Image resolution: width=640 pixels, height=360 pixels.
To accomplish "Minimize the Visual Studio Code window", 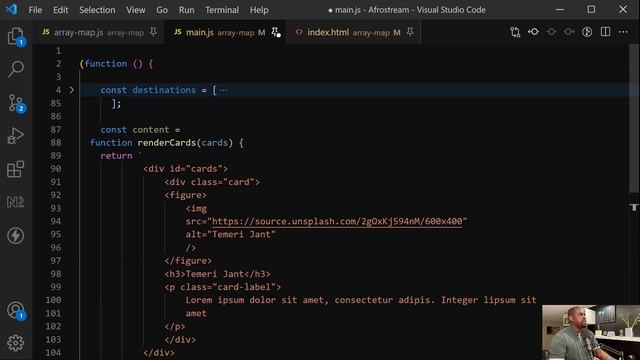I will pyautogui.click(x=560, y=9).
